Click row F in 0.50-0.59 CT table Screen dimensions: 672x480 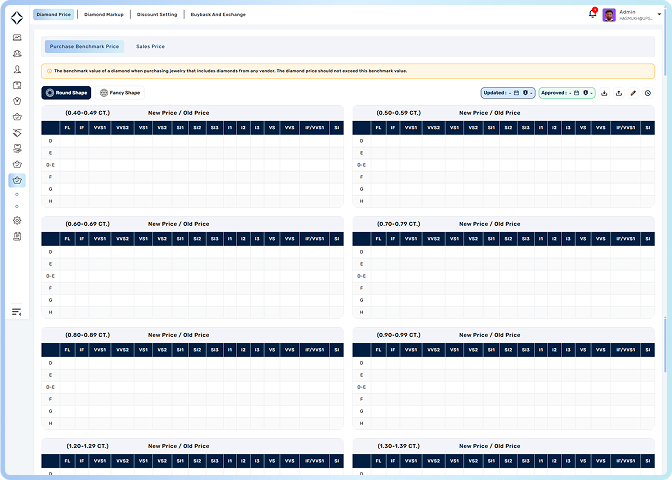[504, 177]
